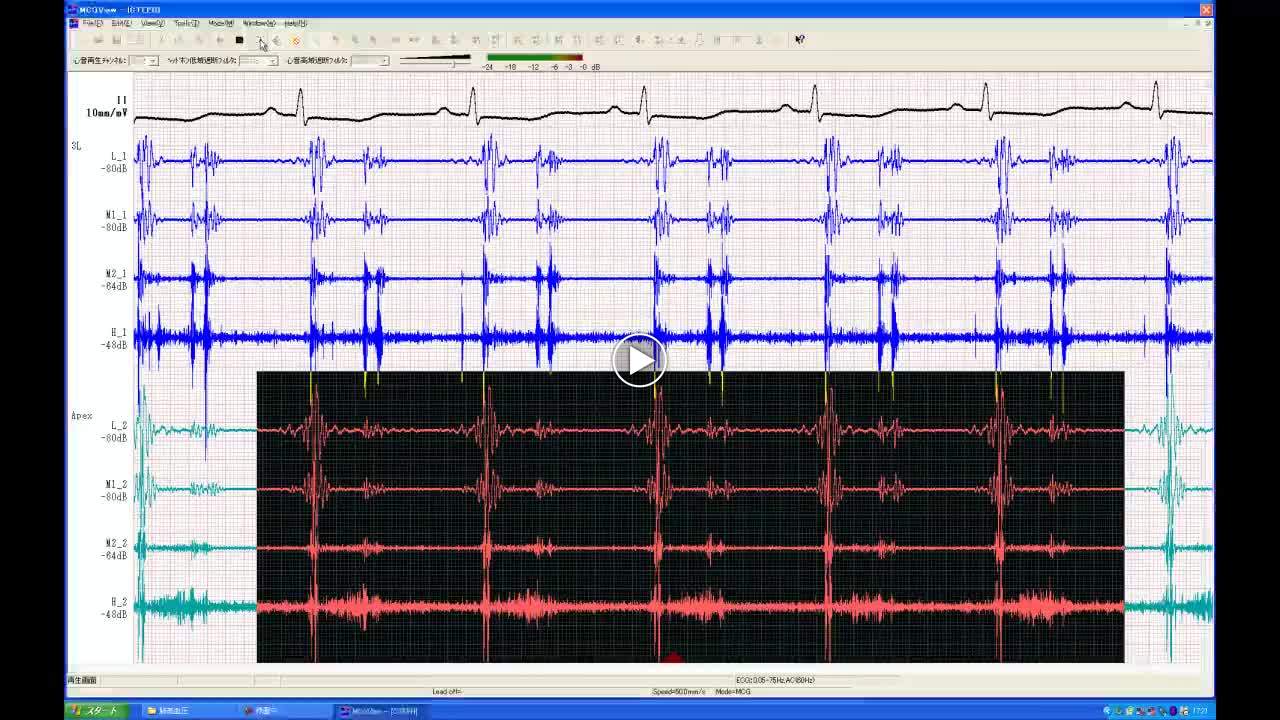Open the headphone low-cut filter dropdown
This screenshot has height=720, width=1280.
[272, 61]
